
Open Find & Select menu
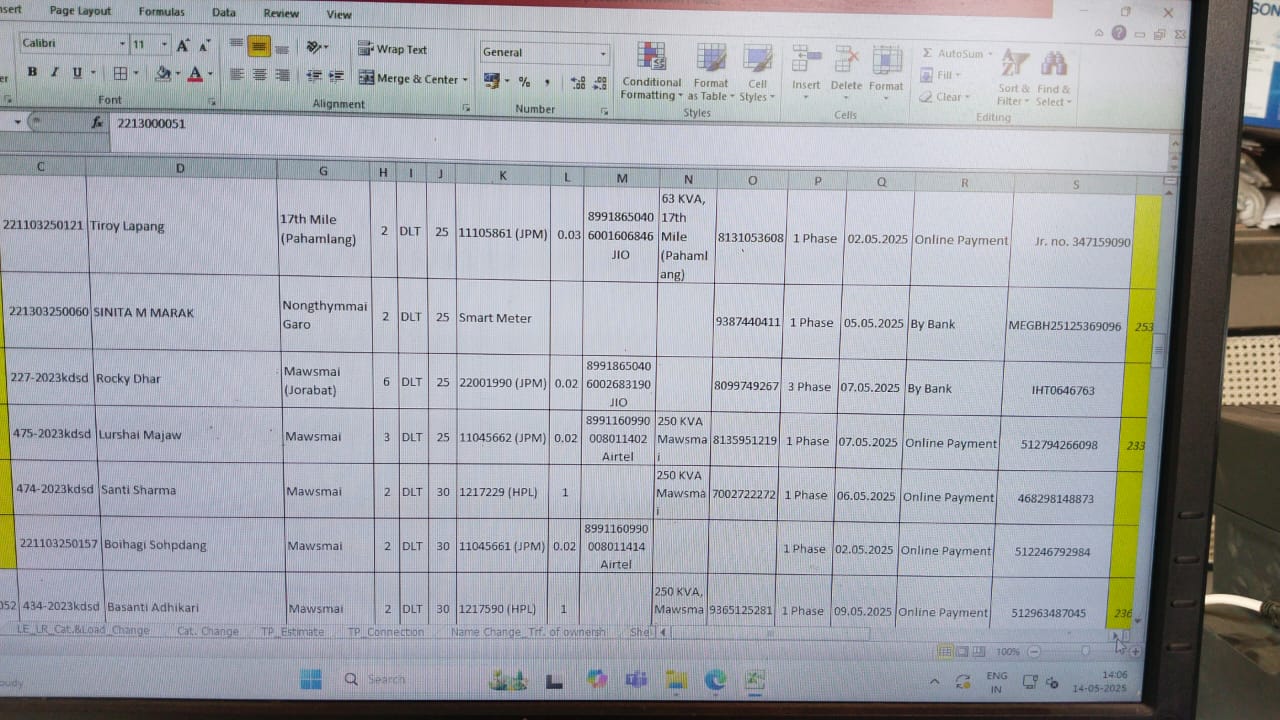pos(1052,78)
